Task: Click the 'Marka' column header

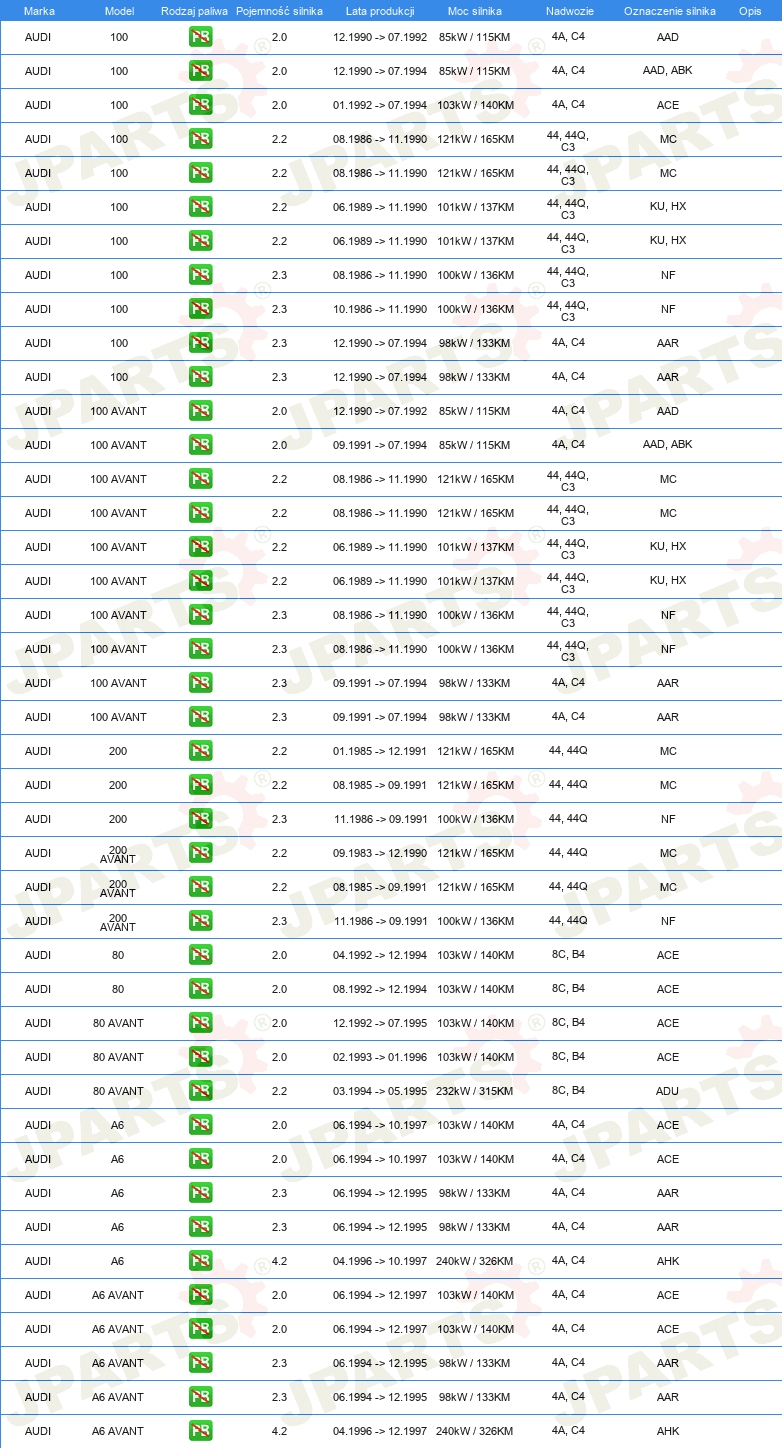Action: [x=39, y=11]
